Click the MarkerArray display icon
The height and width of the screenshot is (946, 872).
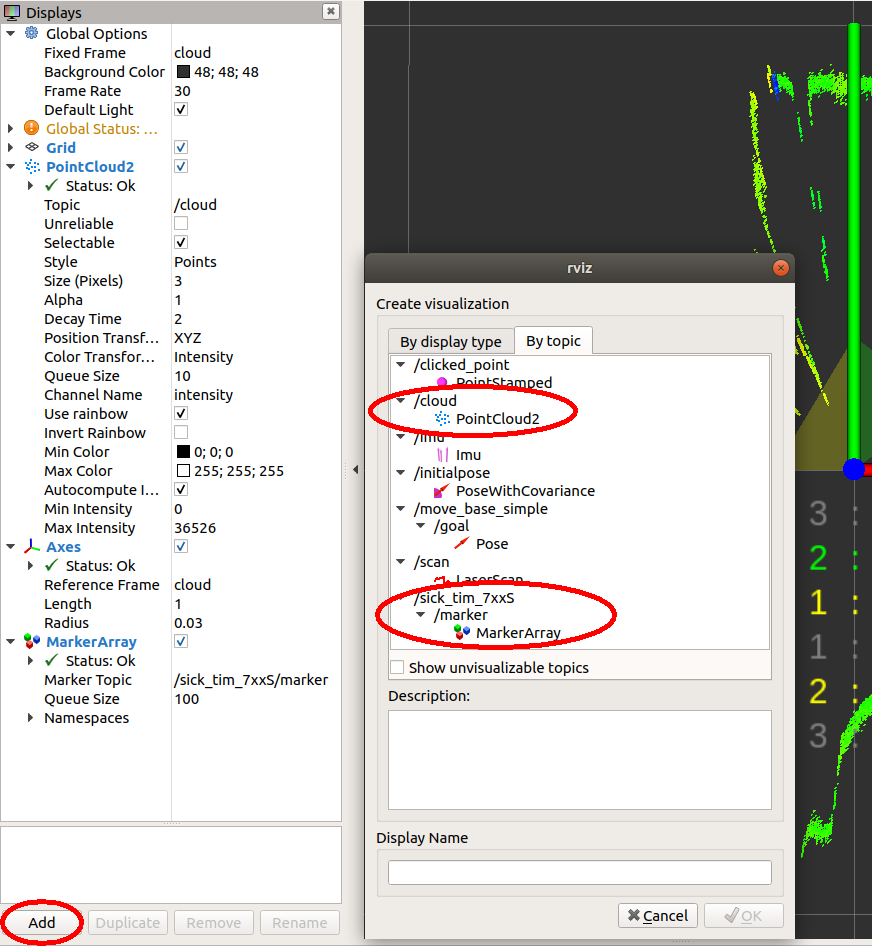(x=31, y=641)
